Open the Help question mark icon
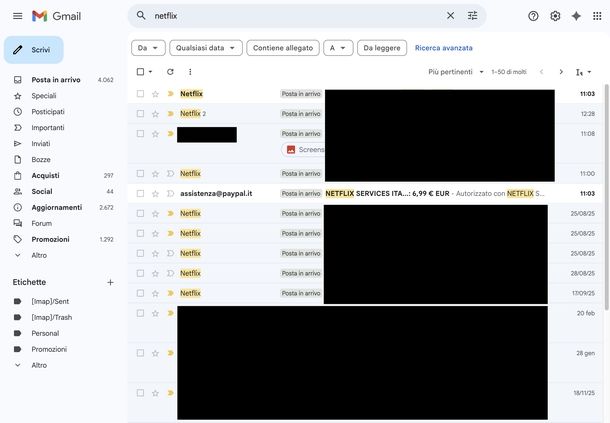The width and height of the screenshot is (610, 423). coord(533,16)
